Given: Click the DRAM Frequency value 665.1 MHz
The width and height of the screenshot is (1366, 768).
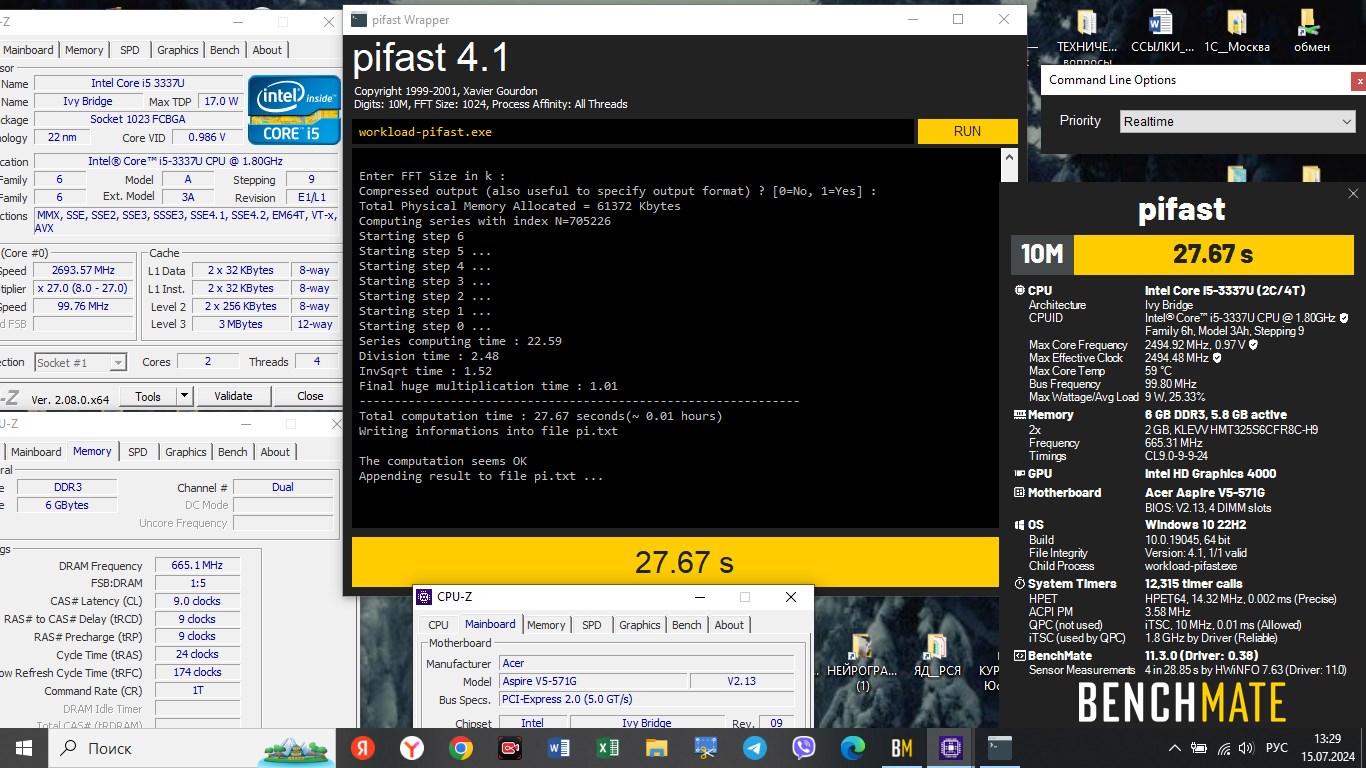Looking at the screenshot, I should 197,565.
